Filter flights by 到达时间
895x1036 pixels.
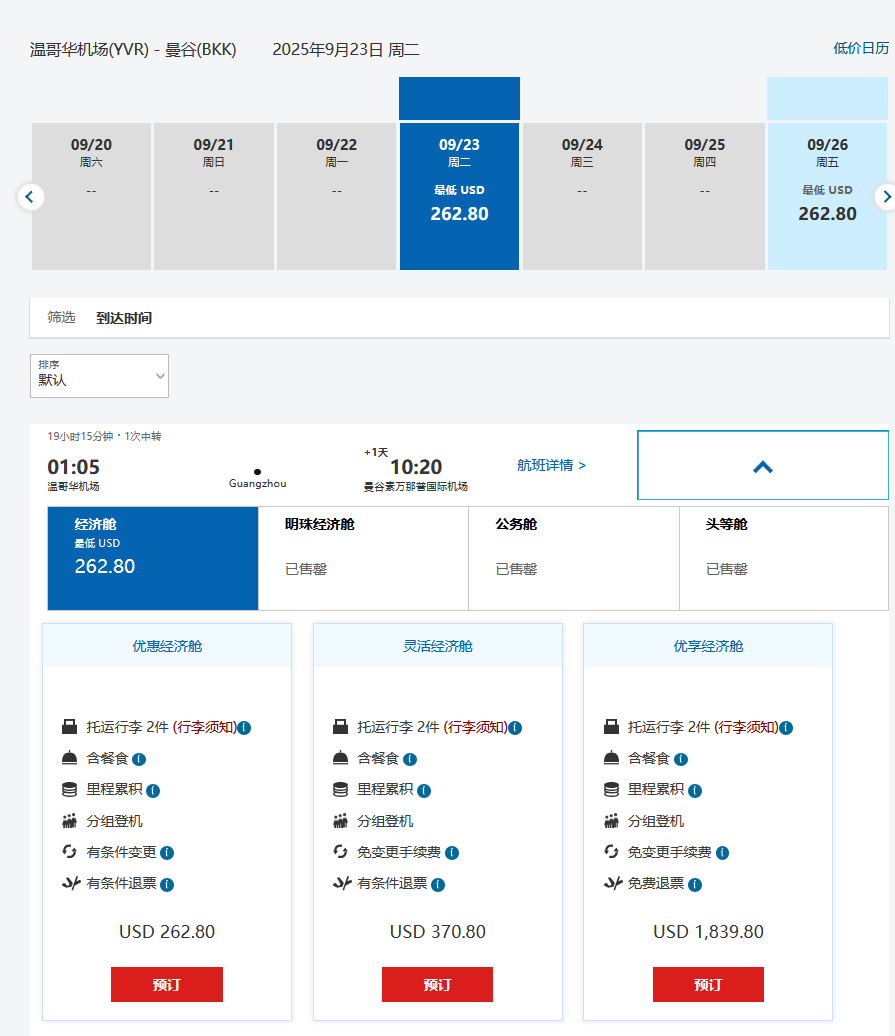point(124,318)
